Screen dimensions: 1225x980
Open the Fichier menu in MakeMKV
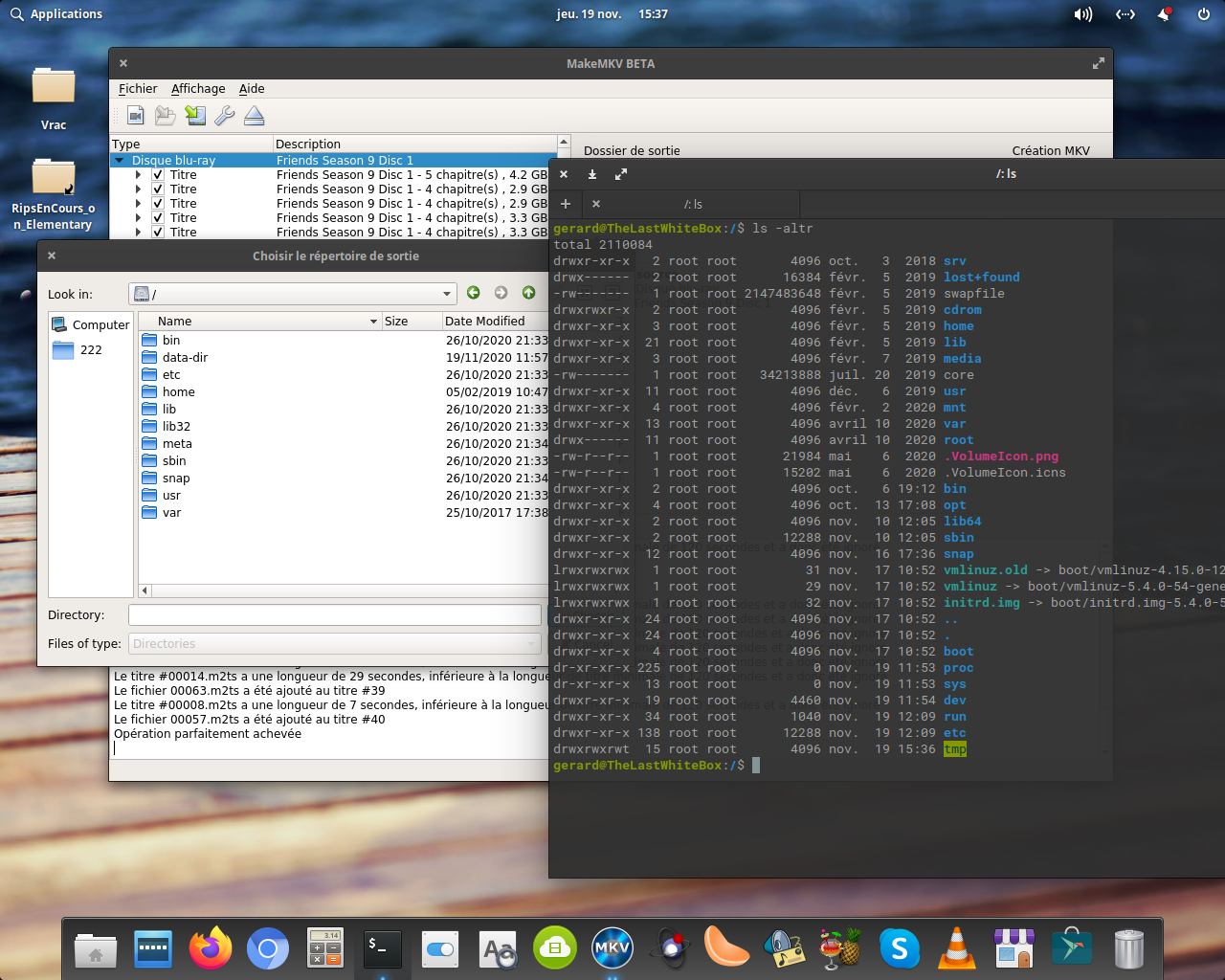[x=138, y=89]
